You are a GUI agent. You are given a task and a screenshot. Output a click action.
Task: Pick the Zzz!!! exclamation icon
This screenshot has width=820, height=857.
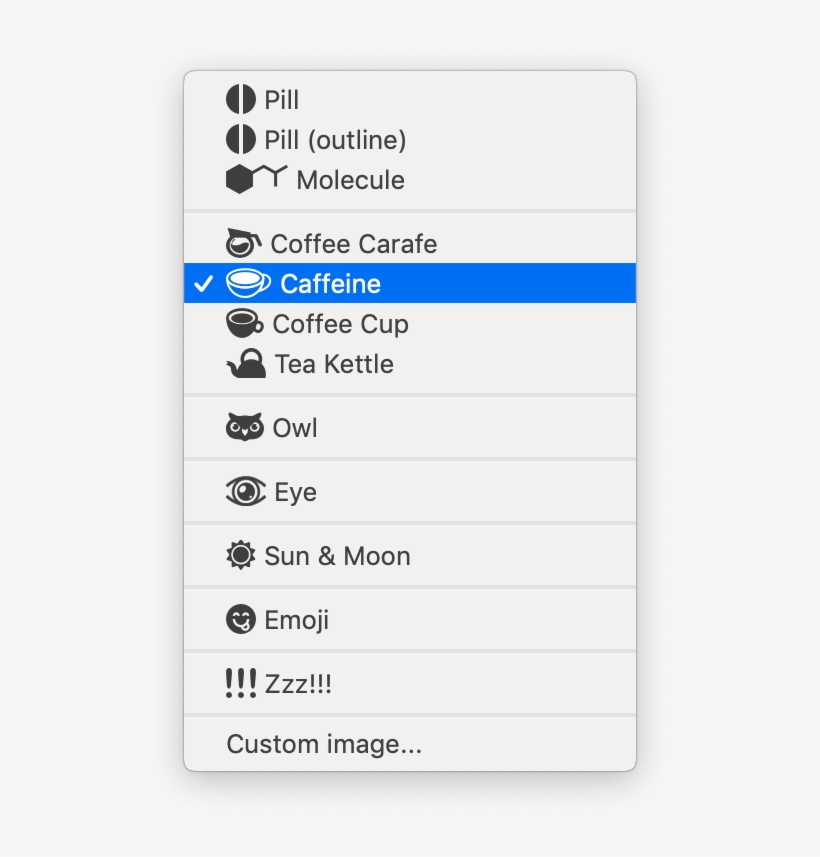(x=240, y=683)
